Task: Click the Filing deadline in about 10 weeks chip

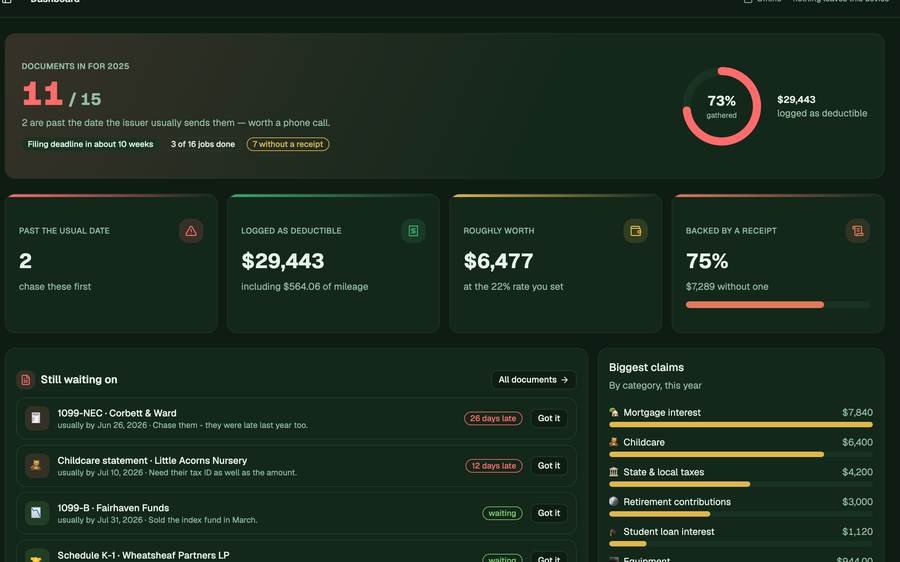Action: tap(90, 144)
